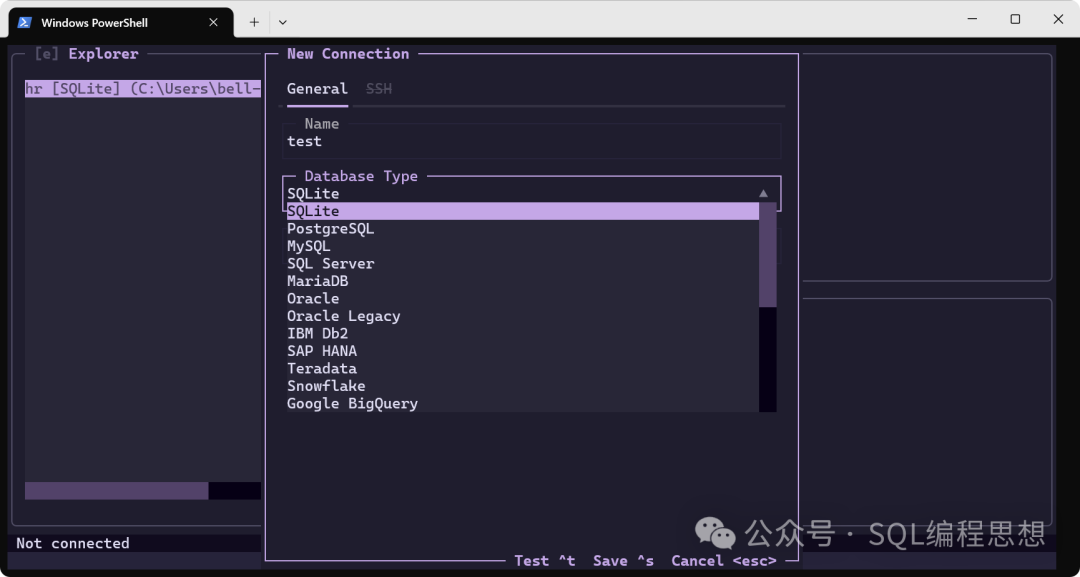Select MySQL as database type
Screen dimensions: 1080x577
click(x=308, y=246)
